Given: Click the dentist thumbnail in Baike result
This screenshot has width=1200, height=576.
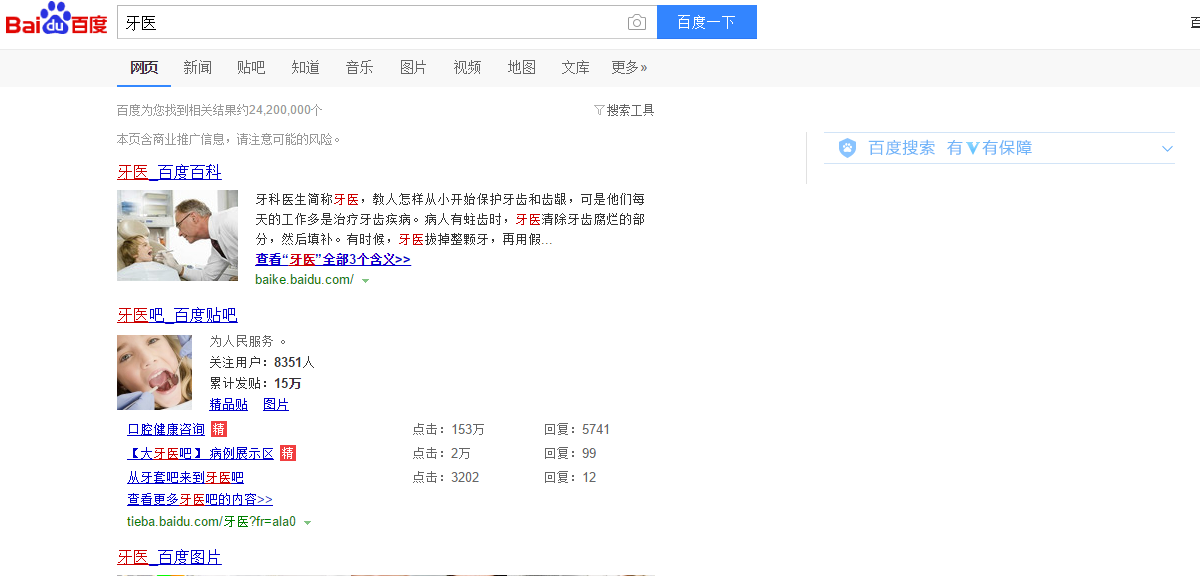Looking at the screenshot, I should (x=177, y=235).
